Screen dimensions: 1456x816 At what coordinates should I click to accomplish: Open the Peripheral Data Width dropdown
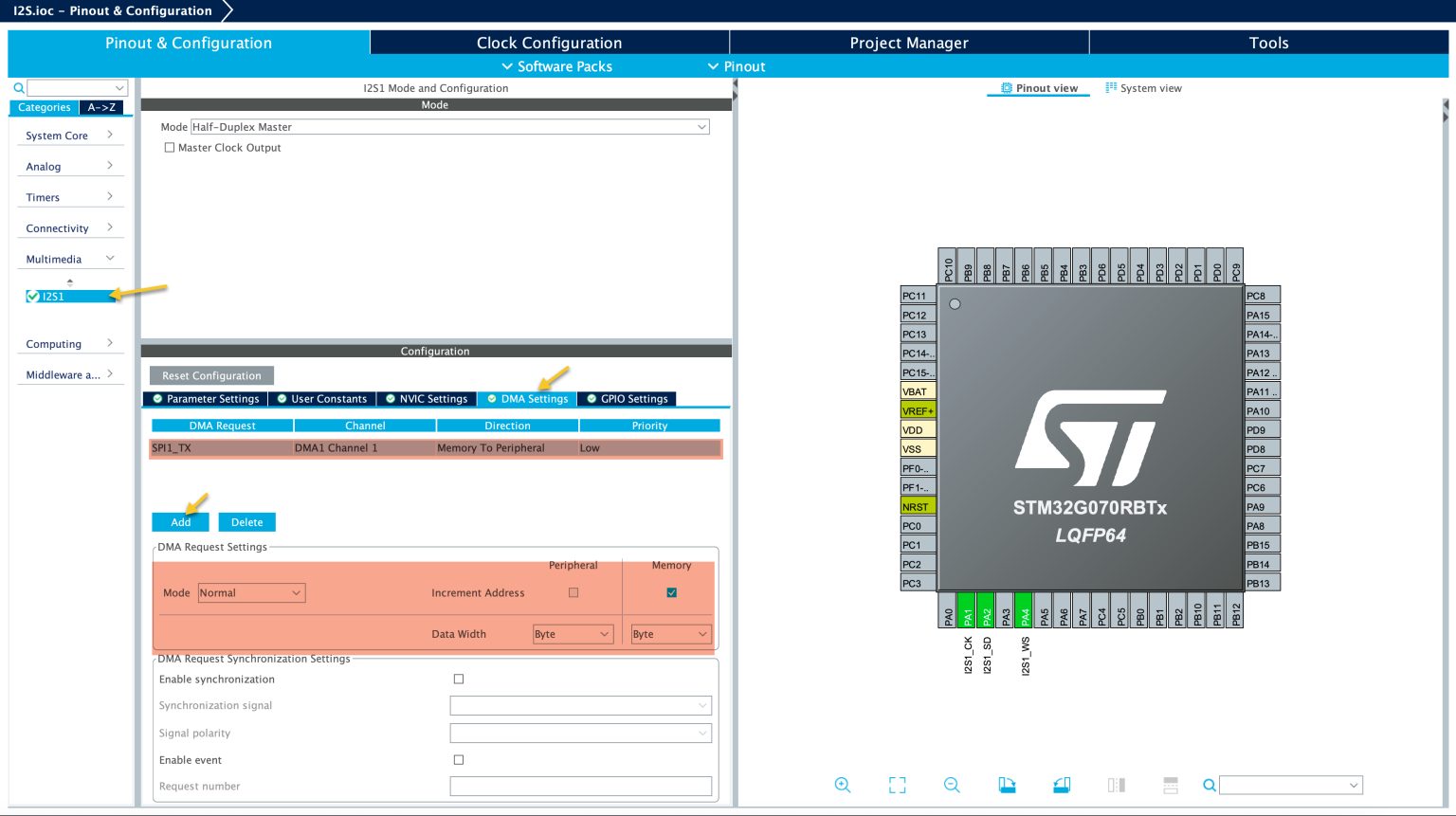[573, 633]
